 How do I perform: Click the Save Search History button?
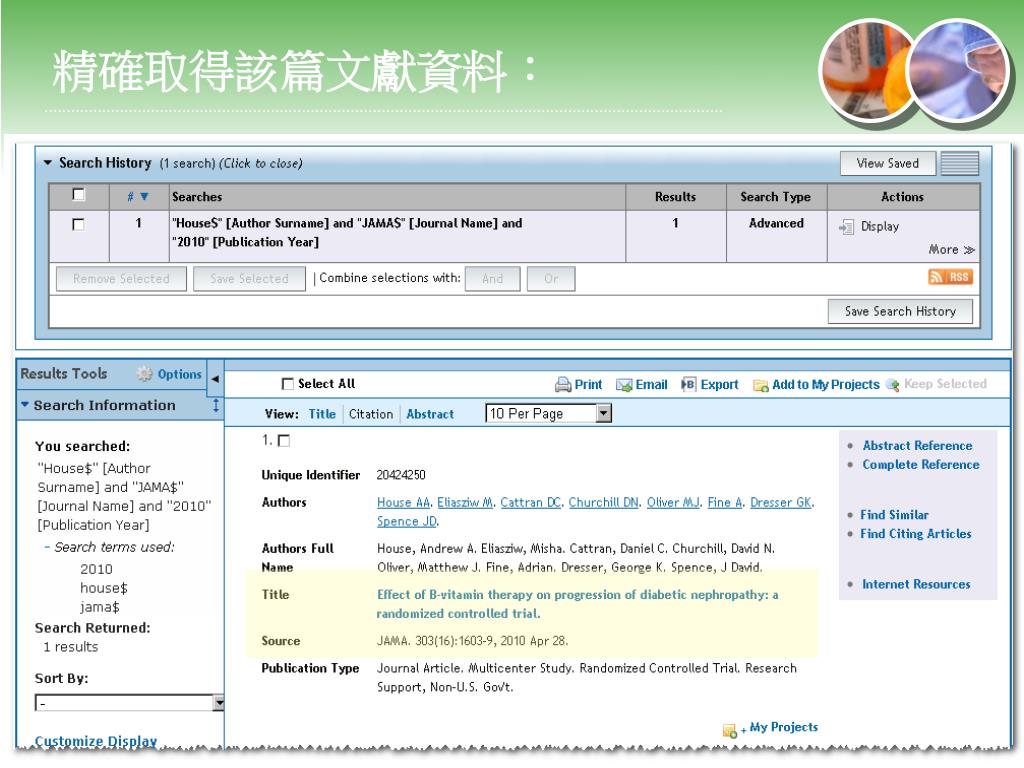click(900, 312)
